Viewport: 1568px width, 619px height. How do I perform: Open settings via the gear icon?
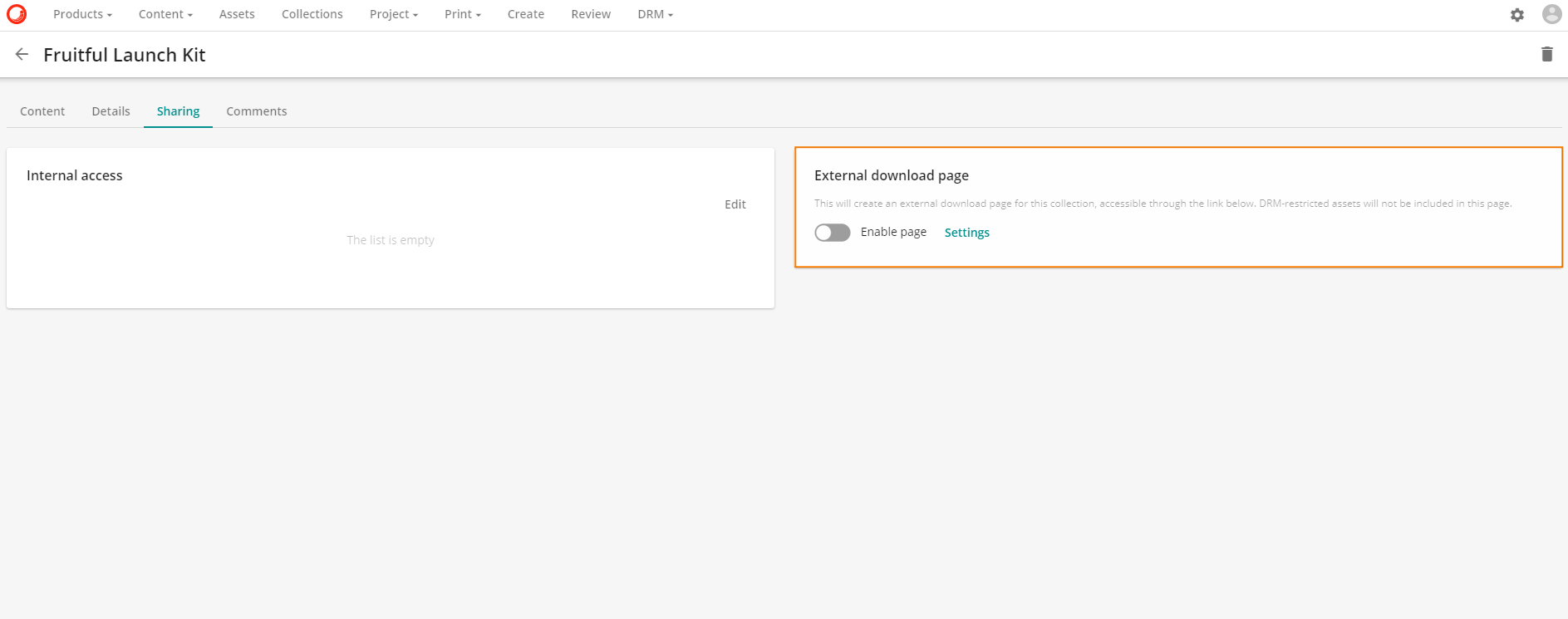(1516, 15)
